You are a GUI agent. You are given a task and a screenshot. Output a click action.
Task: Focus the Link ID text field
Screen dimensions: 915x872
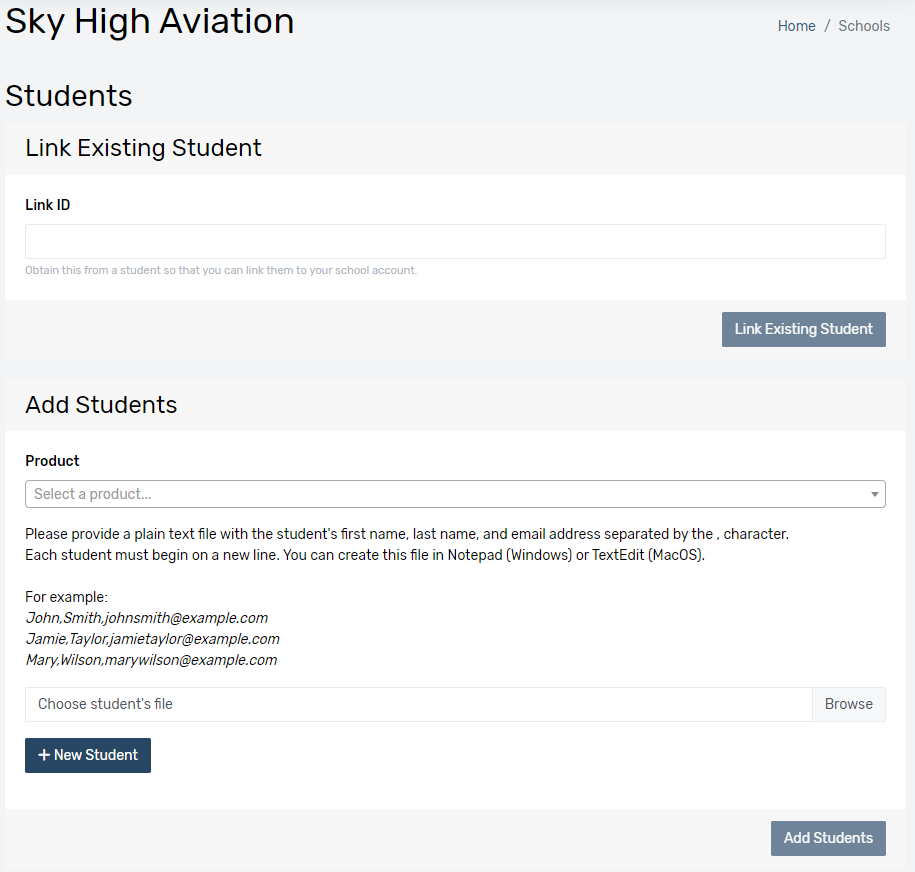click(455, 242)
